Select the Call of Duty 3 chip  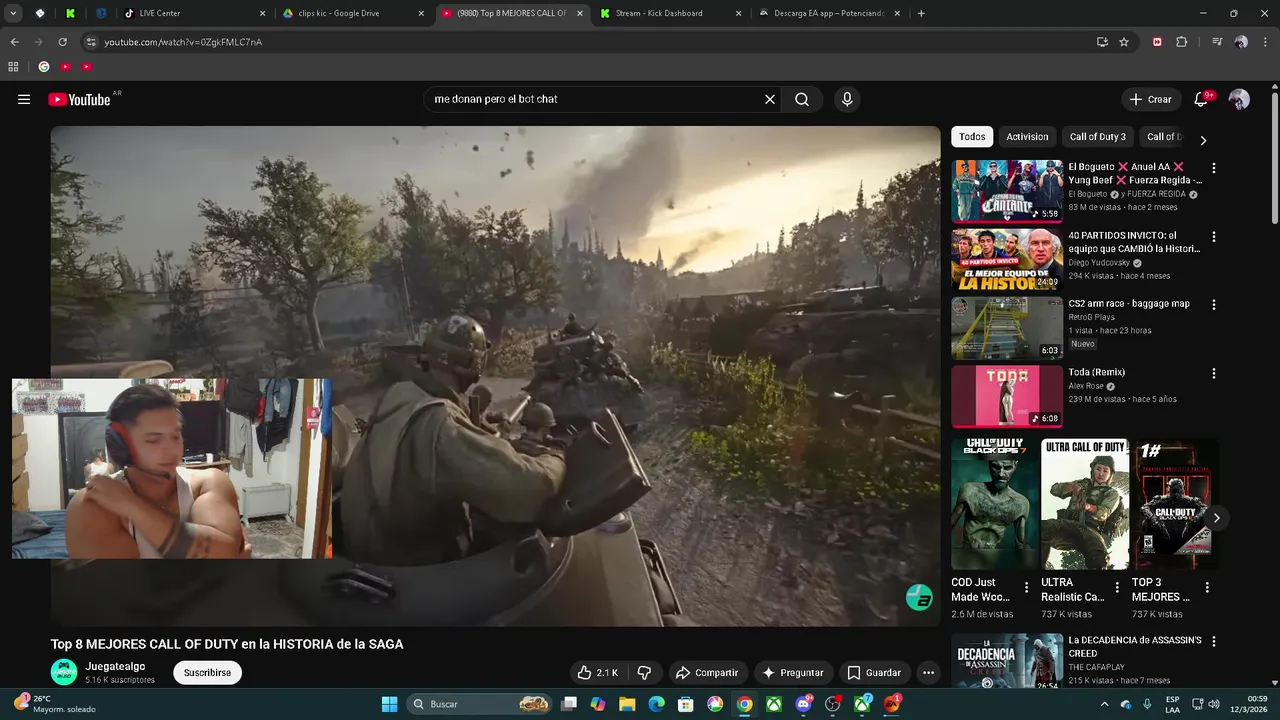(x=1097, y=137)
